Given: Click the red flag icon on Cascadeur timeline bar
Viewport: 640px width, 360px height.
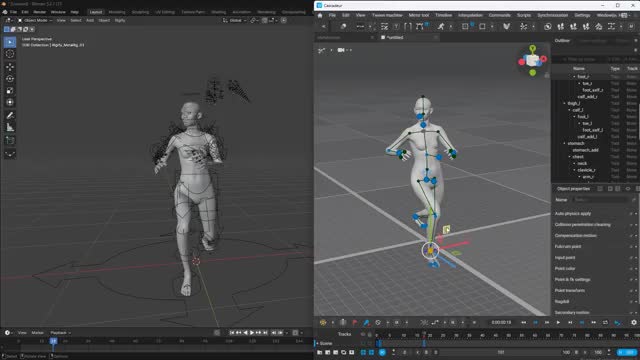Looking at the screenshot, I should pos(354,322).
